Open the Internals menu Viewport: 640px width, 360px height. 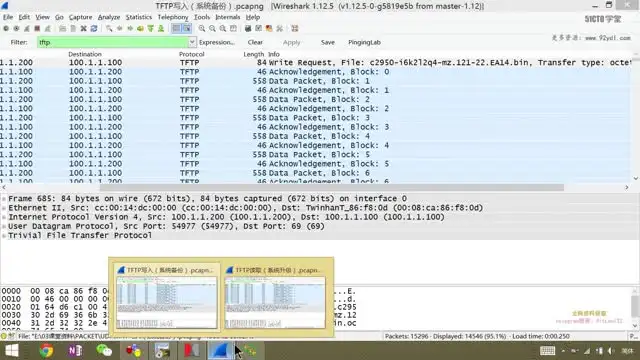228,17
